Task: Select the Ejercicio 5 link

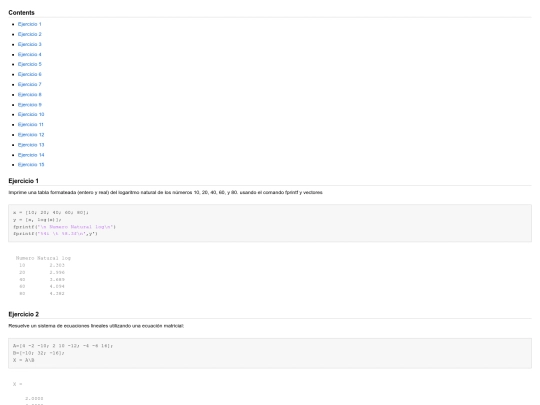Action: [x=30, y=64]
